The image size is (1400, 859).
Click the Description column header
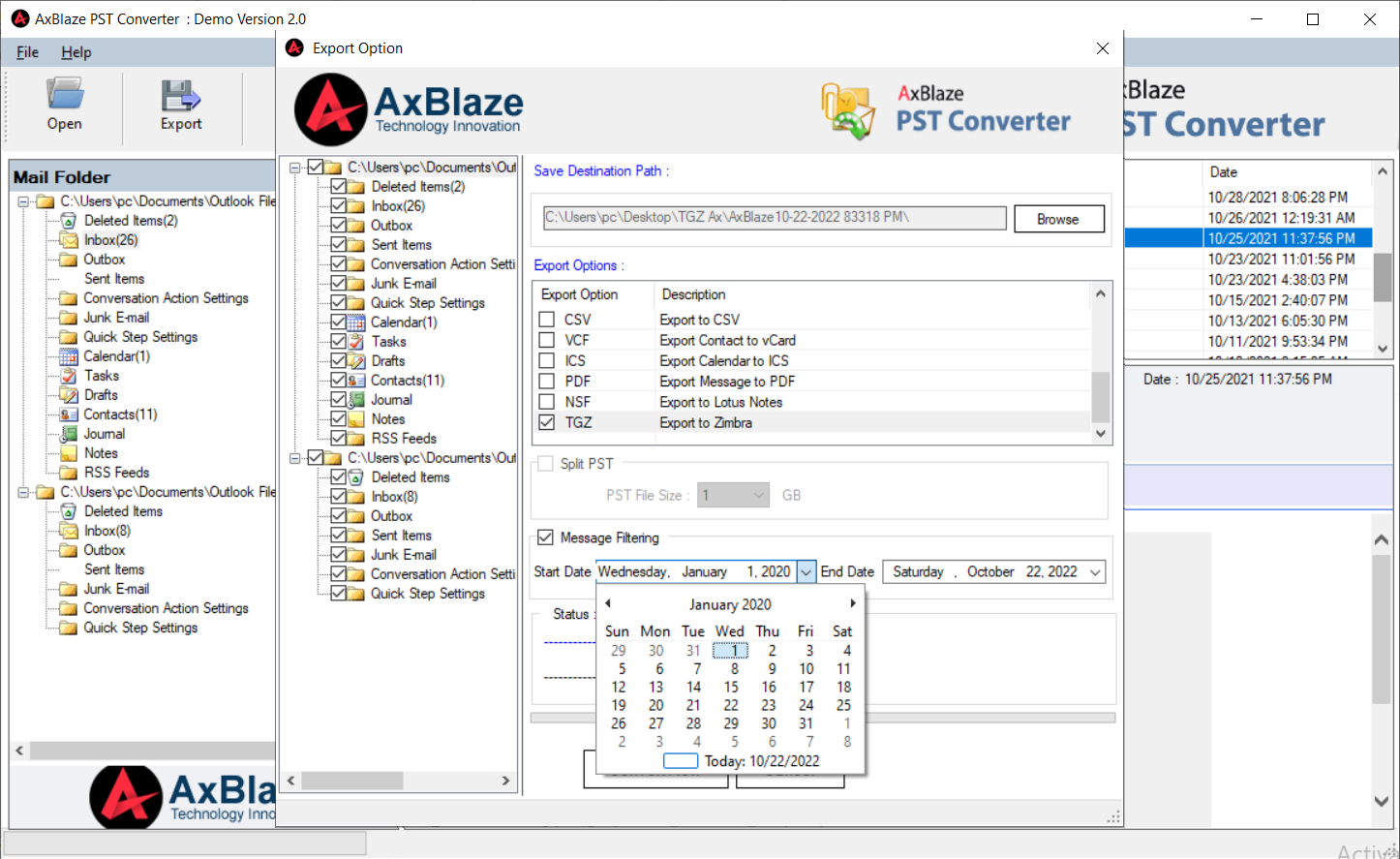(693, 294)
